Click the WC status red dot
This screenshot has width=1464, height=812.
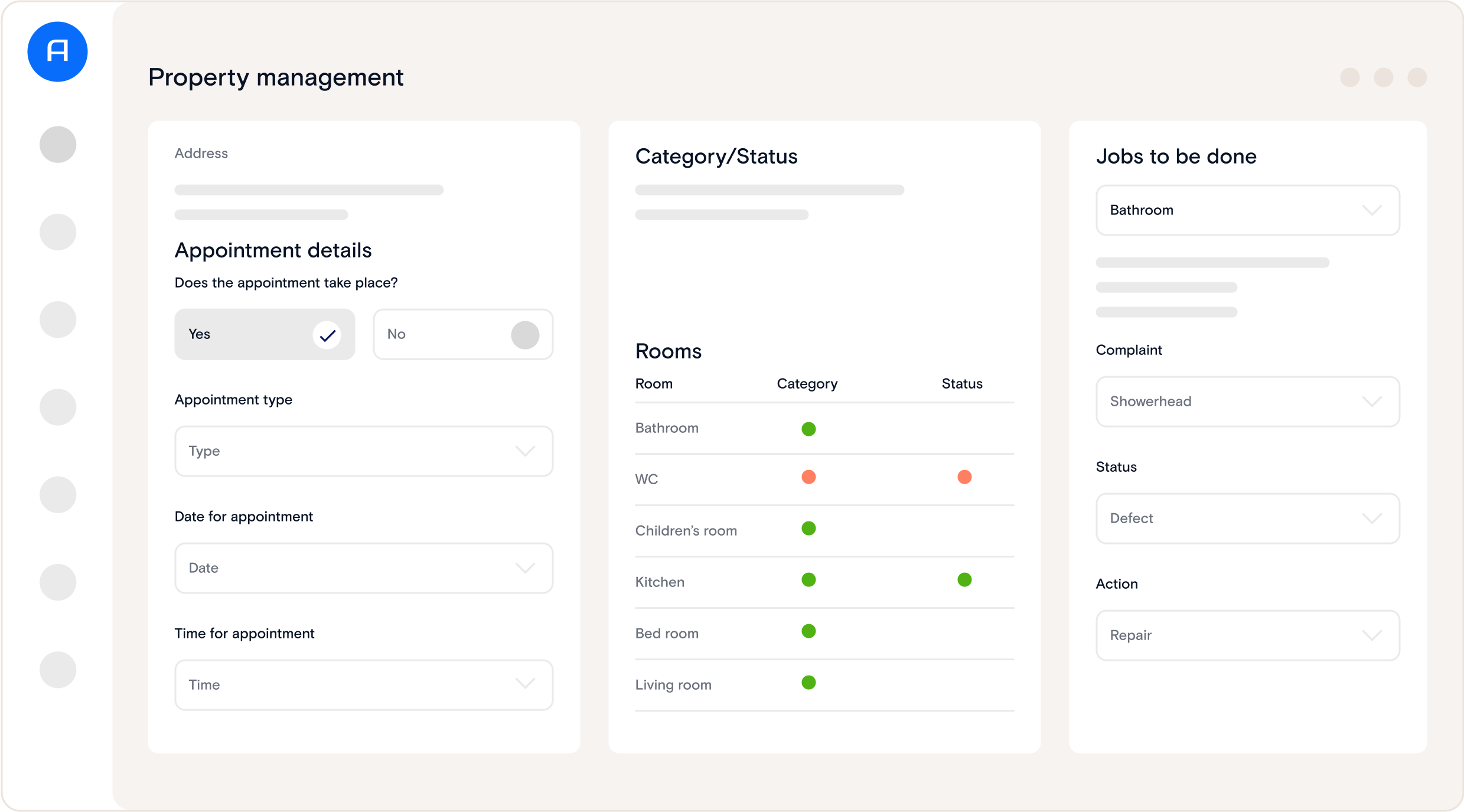tap(964, 477)
